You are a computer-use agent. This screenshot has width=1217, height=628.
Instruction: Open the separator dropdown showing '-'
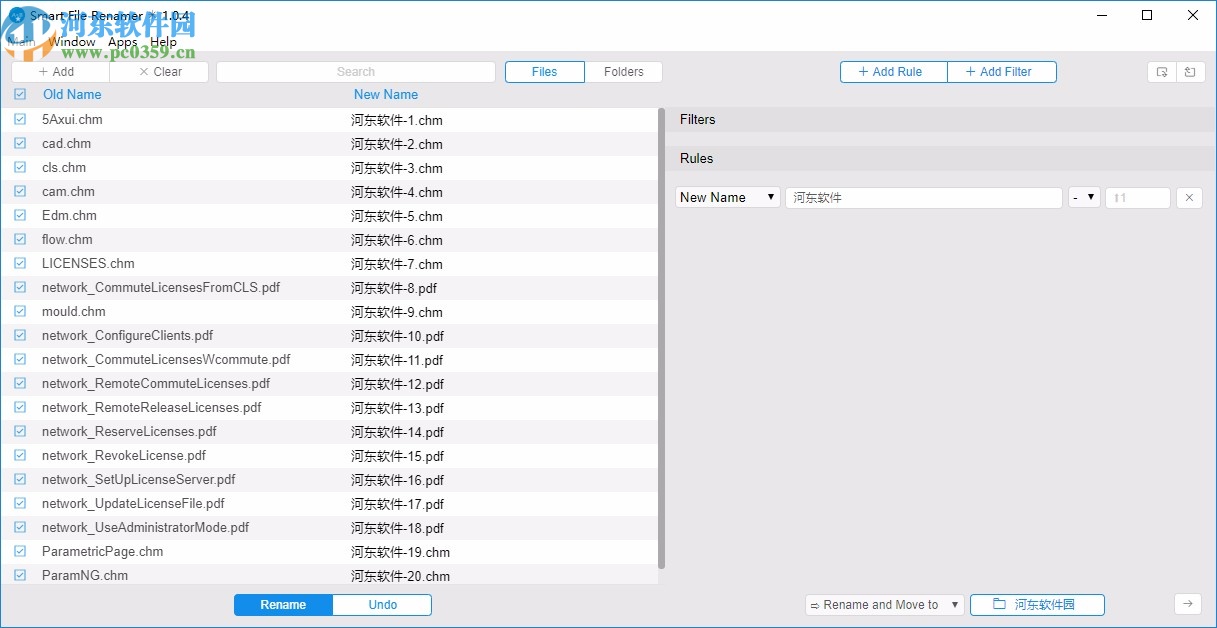pyautogui.click(x=1084, y=197)
